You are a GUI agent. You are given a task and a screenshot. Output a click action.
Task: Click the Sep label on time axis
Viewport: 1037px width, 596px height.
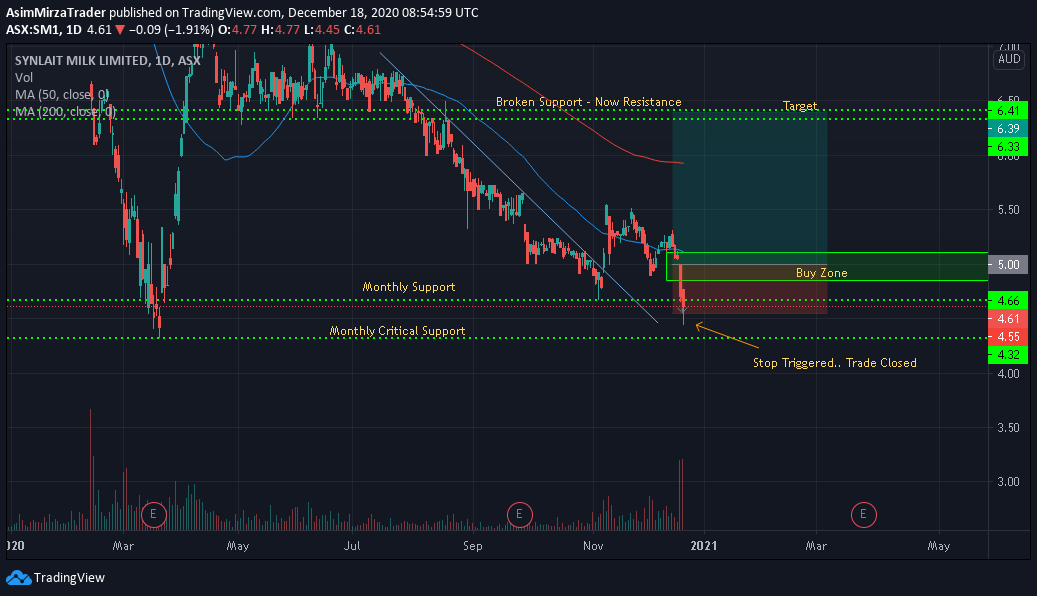[x=472, y=546]
